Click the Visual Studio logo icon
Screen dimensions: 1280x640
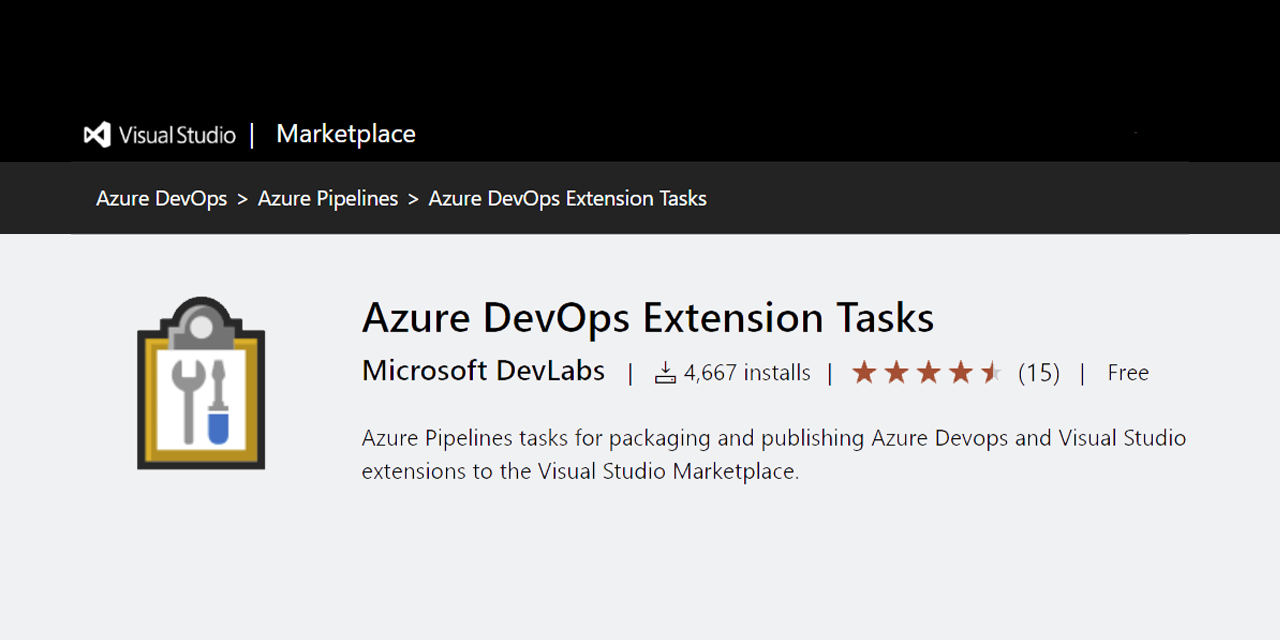coord(97,135)
